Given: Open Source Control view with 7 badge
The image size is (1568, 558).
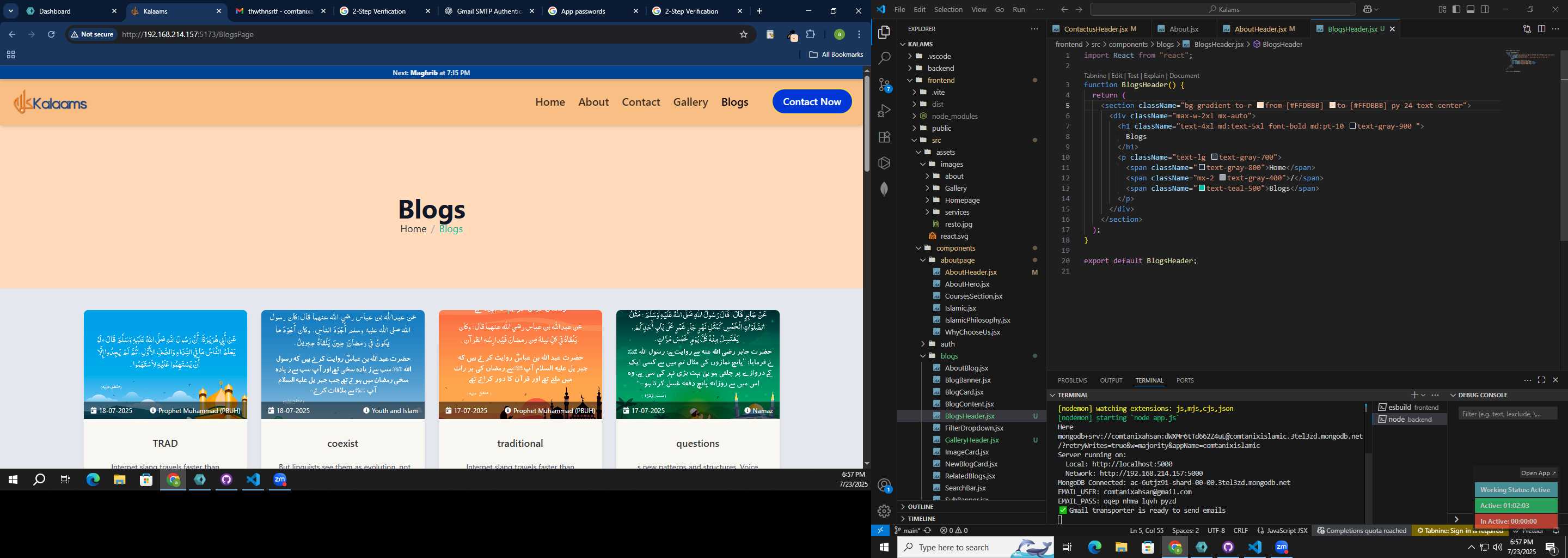Looking at the screenshot, I should [884, 84].
